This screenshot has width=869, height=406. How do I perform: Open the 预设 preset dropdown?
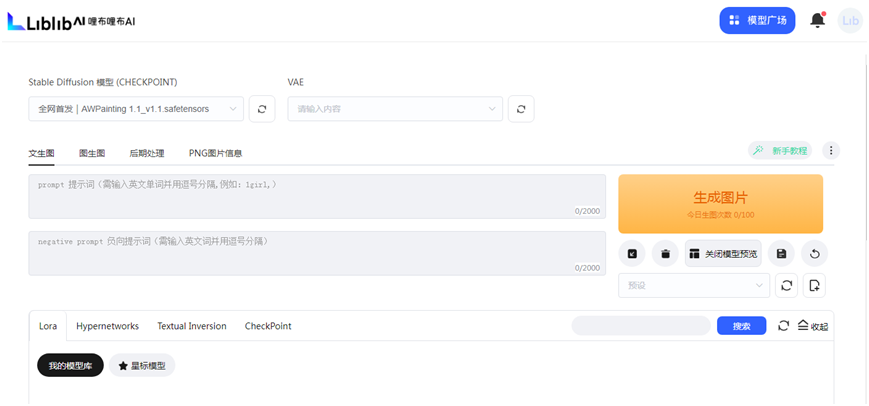694,285
